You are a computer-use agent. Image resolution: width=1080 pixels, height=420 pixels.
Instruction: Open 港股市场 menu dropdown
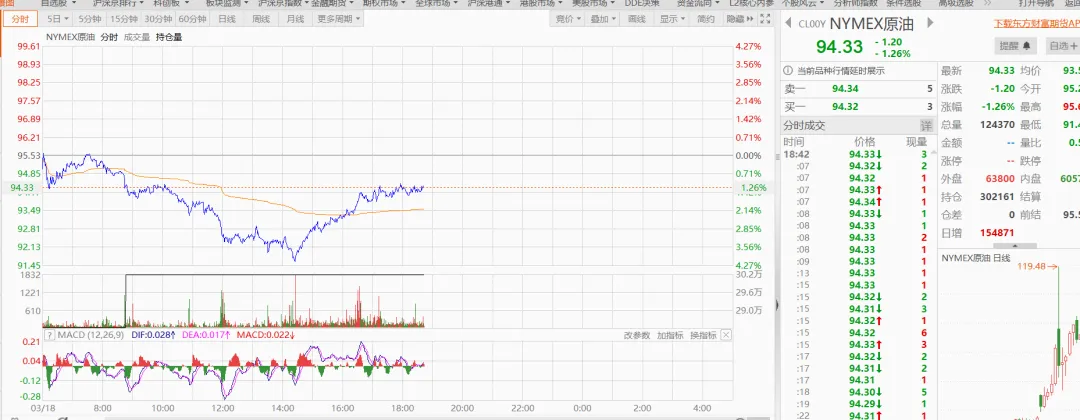tap(543, 3)
